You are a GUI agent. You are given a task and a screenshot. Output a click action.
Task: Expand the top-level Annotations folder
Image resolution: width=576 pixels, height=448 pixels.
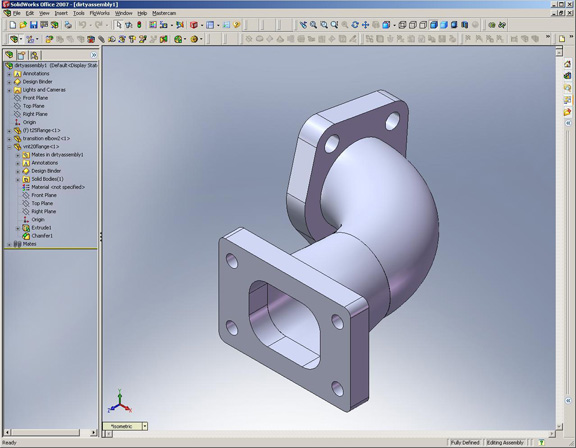(x=9, y=74)
